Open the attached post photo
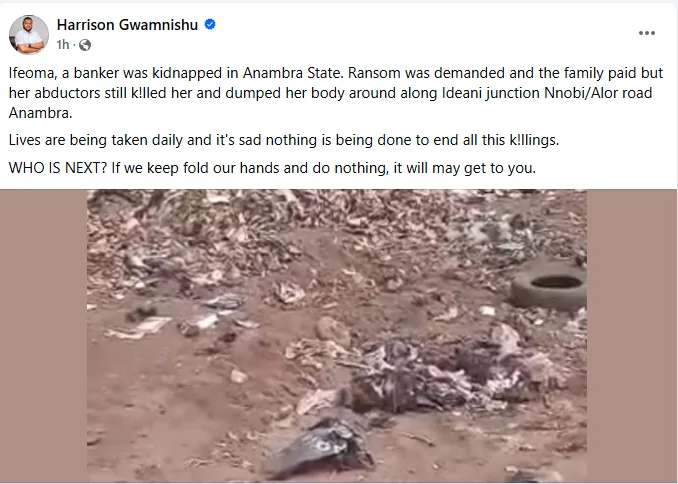Viewport: 678px width, 484px height. 337,336
